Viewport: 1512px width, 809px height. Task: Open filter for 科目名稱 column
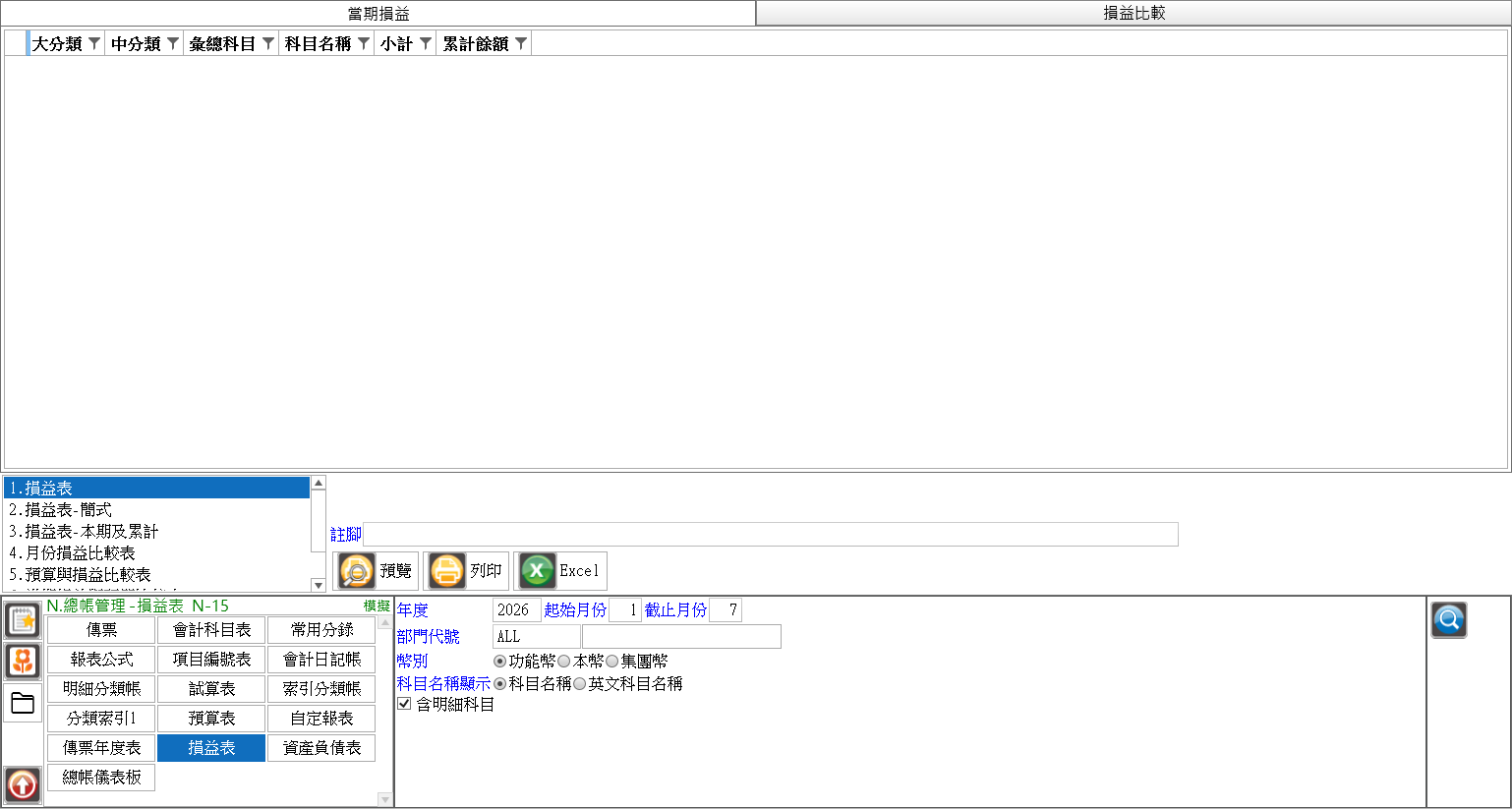[x=364, y=43]
